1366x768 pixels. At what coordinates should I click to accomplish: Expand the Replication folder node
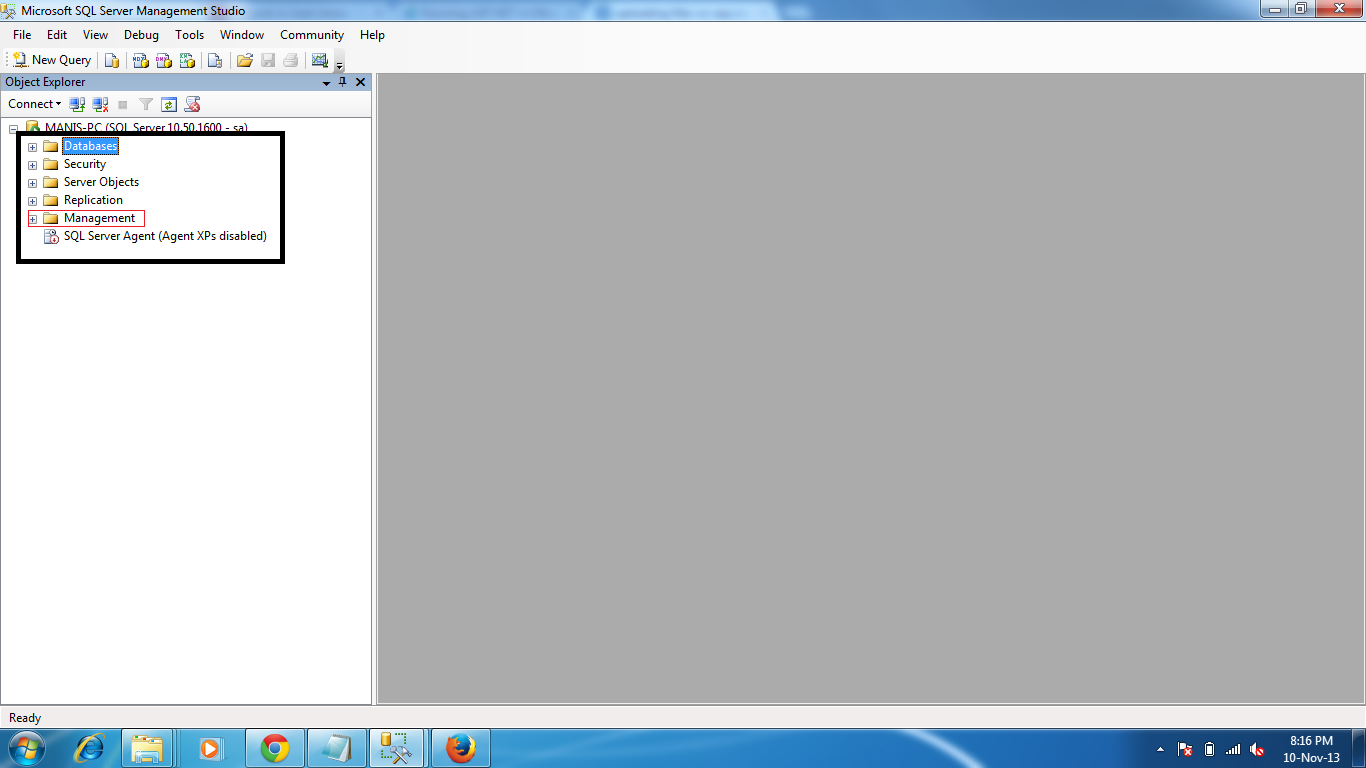click(x=32, y=201)
